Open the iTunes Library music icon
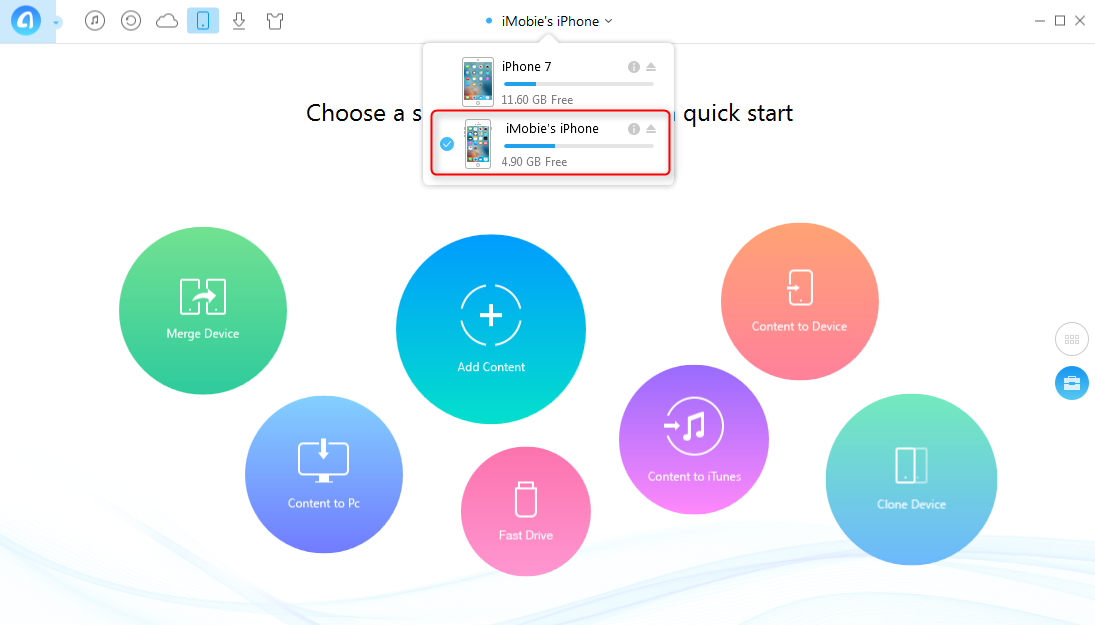Viewport: 1095px width, 625px height. point(95,21)
